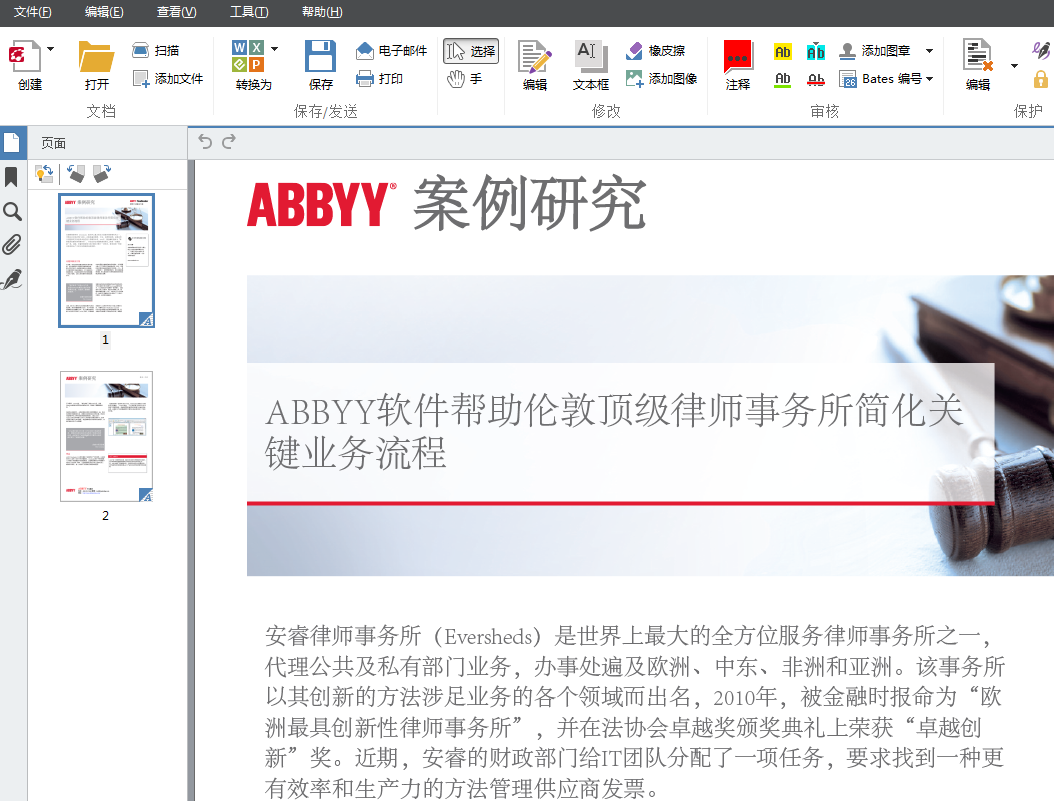The width and height of the screenshot is (1054, 801).
Task: Open the 文本框 (Text Box) tool
Action: point(590,62)
